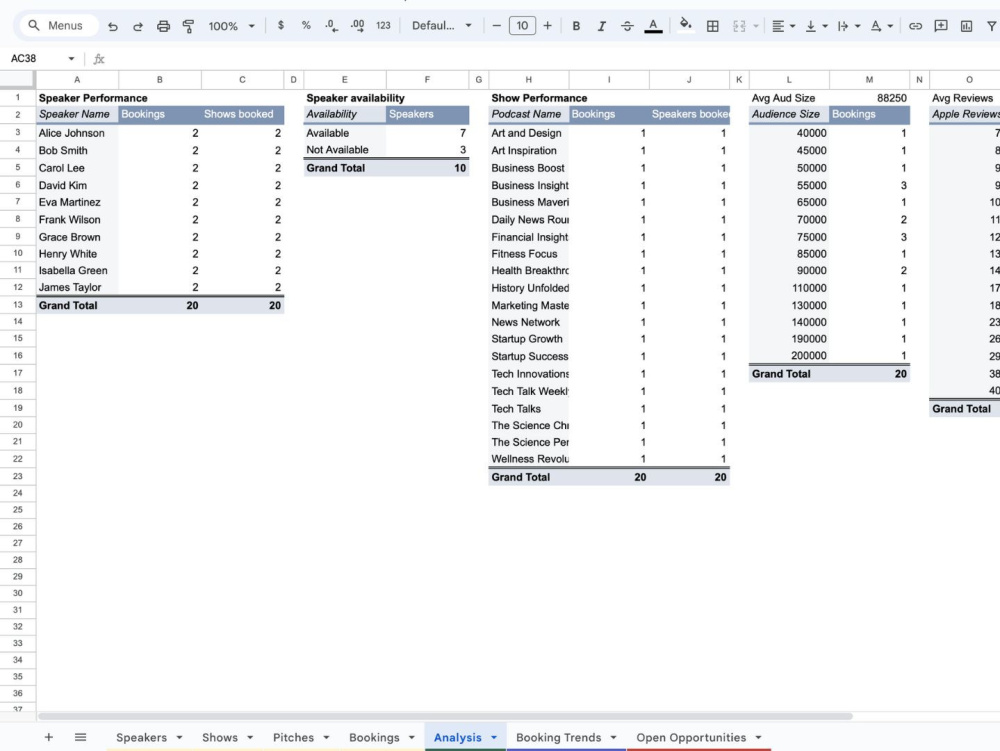Open the text color picker
The image size is (1000, 751).
click(653, 26)
